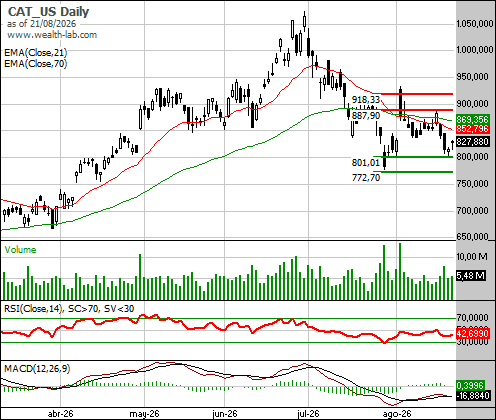Click the green 0,3996 MACD histogram tag
The height and width of the screenshot is (420, 496).
[470, 386]
